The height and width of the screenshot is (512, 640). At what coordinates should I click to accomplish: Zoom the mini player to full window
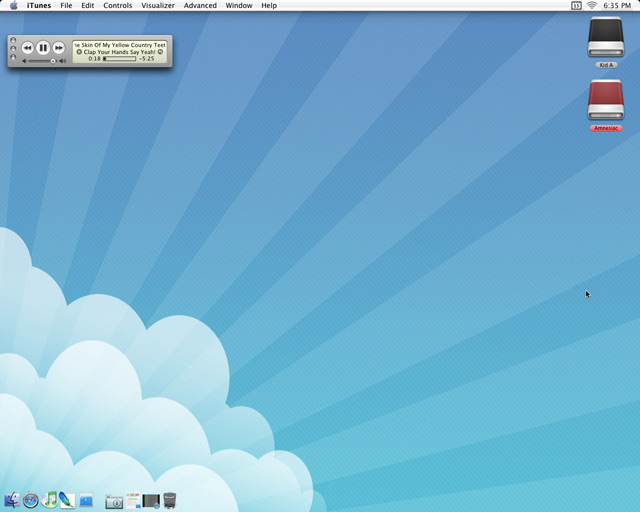coord(13,57)
